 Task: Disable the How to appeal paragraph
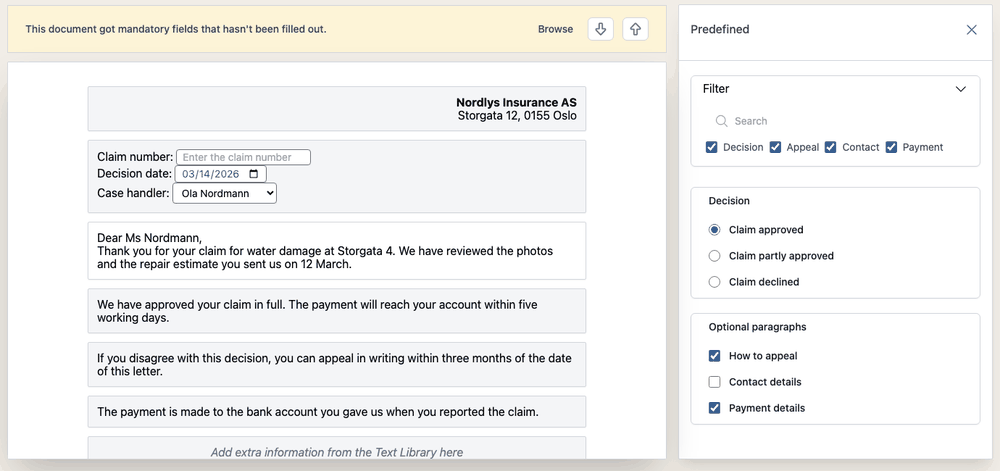click(x=715, y=356)
